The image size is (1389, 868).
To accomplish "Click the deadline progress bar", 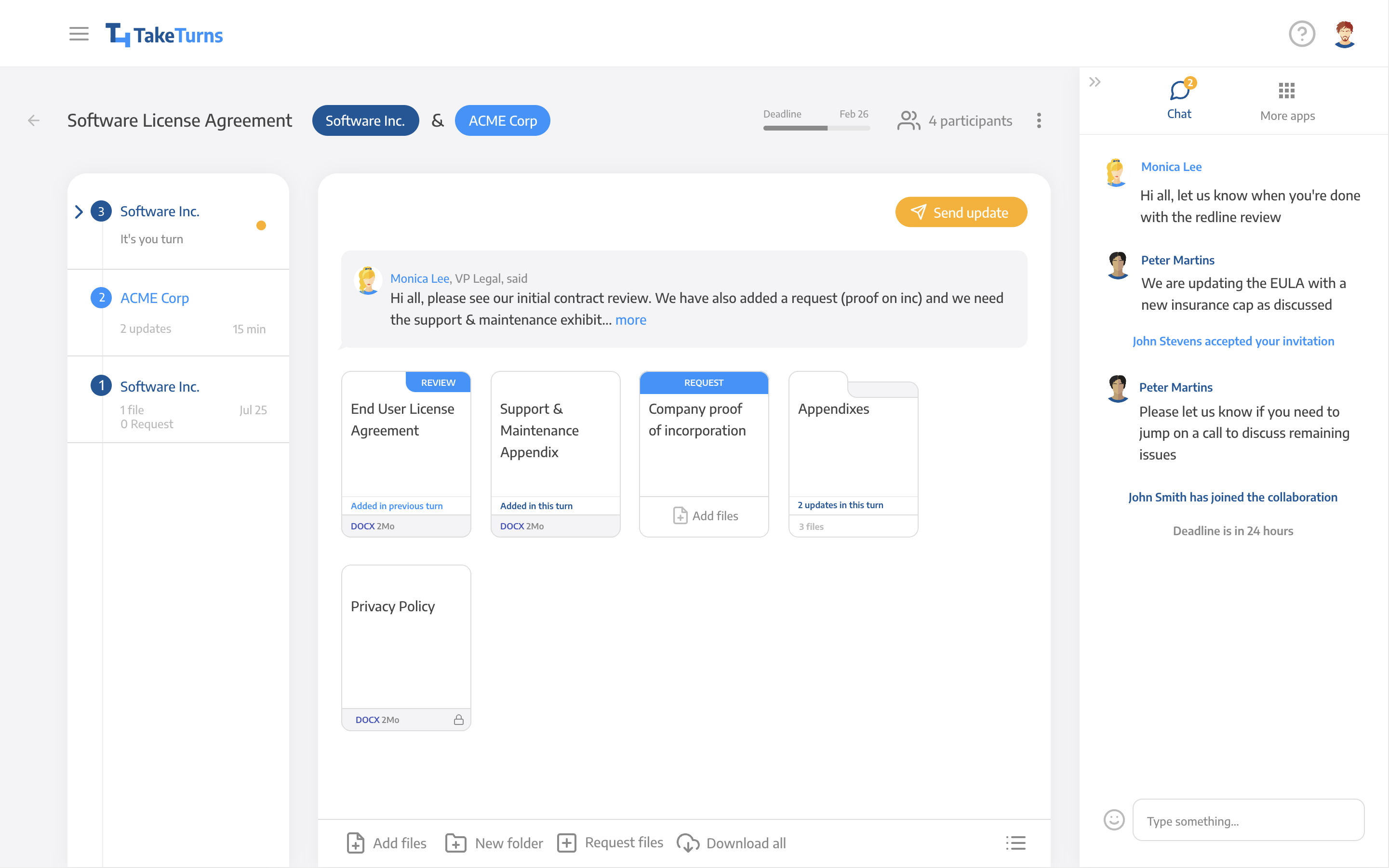I will click(x=815, y=128).
